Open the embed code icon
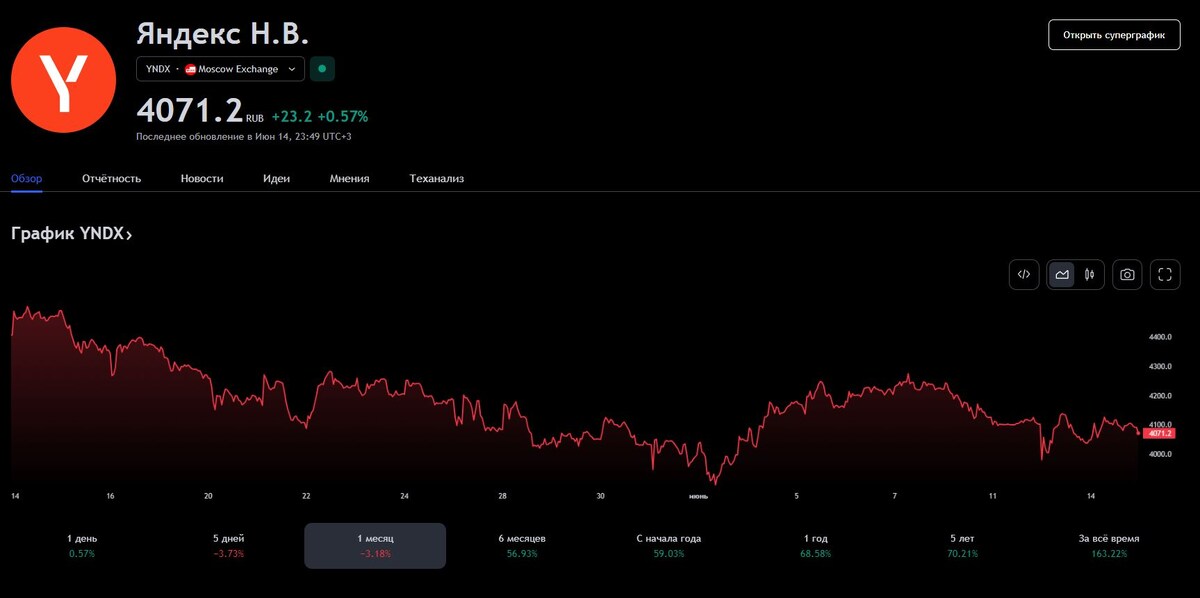Image resolution: width=1200 pixels, height=598 pixels. coord(1024,274)
